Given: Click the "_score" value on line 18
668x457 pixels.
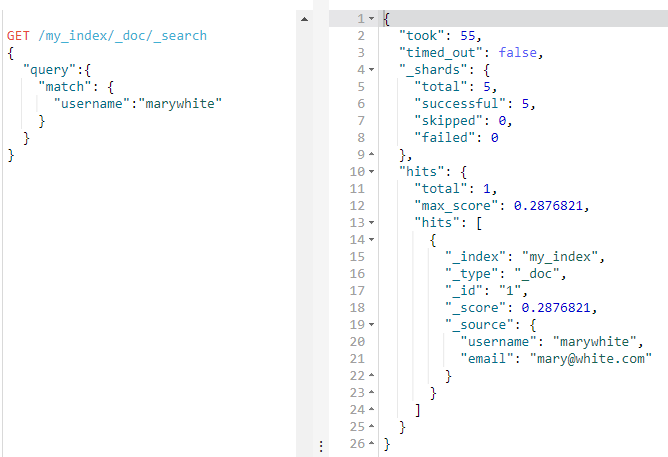Looking at the screenshot, I should click(x=556, y=308).
